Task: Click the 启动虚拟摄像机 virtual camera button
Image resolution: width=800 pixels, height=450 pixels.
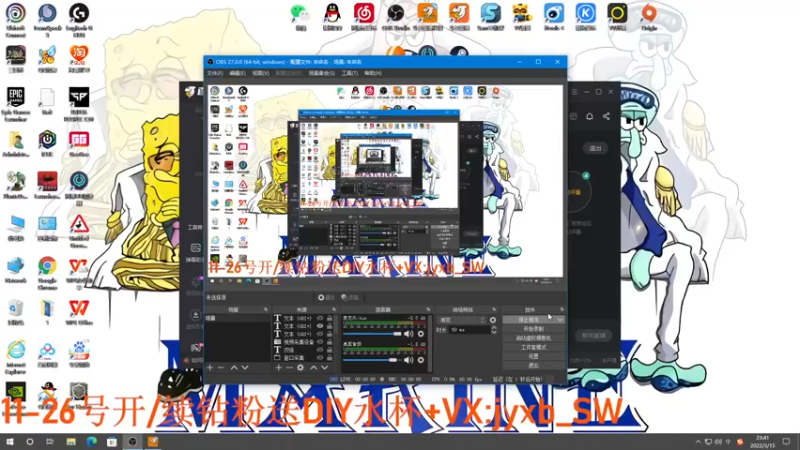Action: 534,338
